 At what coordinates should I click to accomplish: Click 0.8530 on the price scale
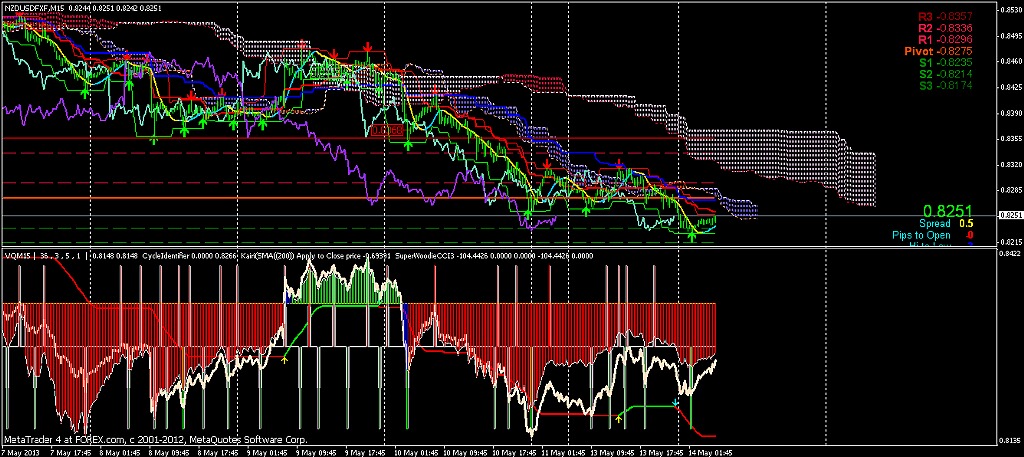[1010, 10]
